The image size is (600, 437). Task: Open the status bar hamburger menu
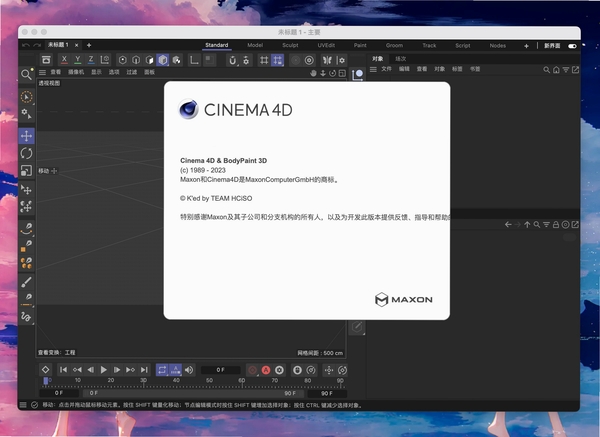(x=23, y=405)
